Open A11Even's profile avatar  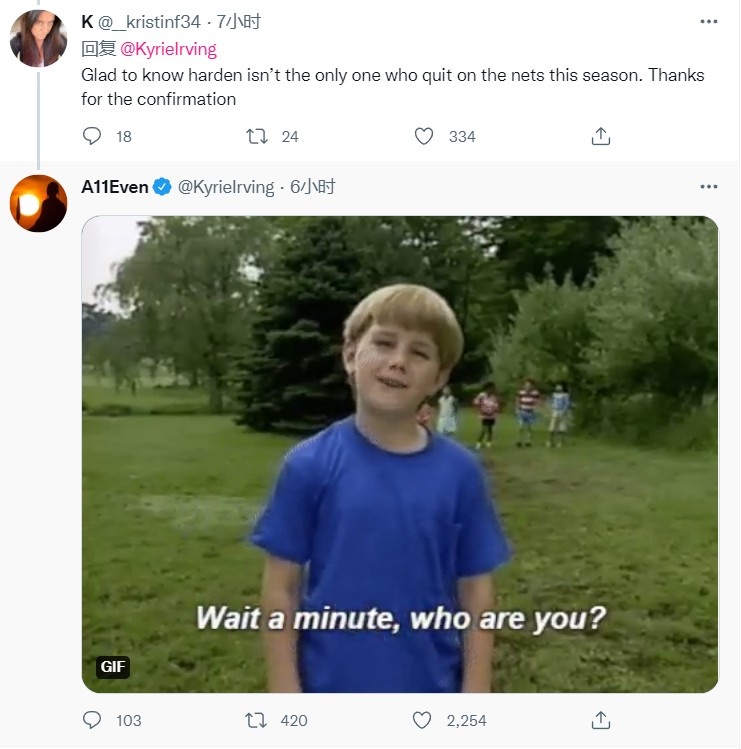[38, 203]
